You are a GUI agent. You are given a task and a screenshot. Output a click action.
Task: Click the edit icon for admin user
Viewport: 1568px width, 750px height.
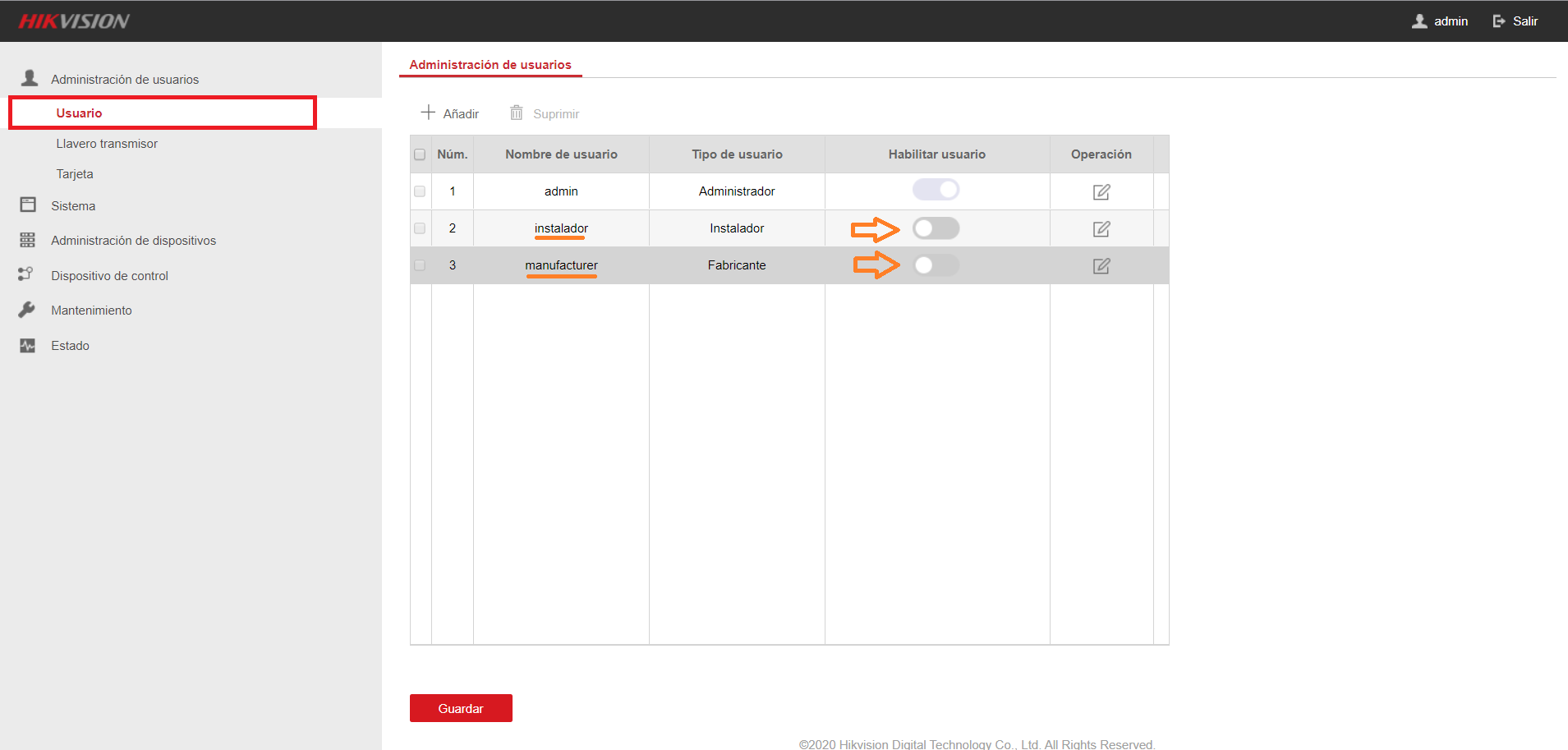tap(1101, 191)
